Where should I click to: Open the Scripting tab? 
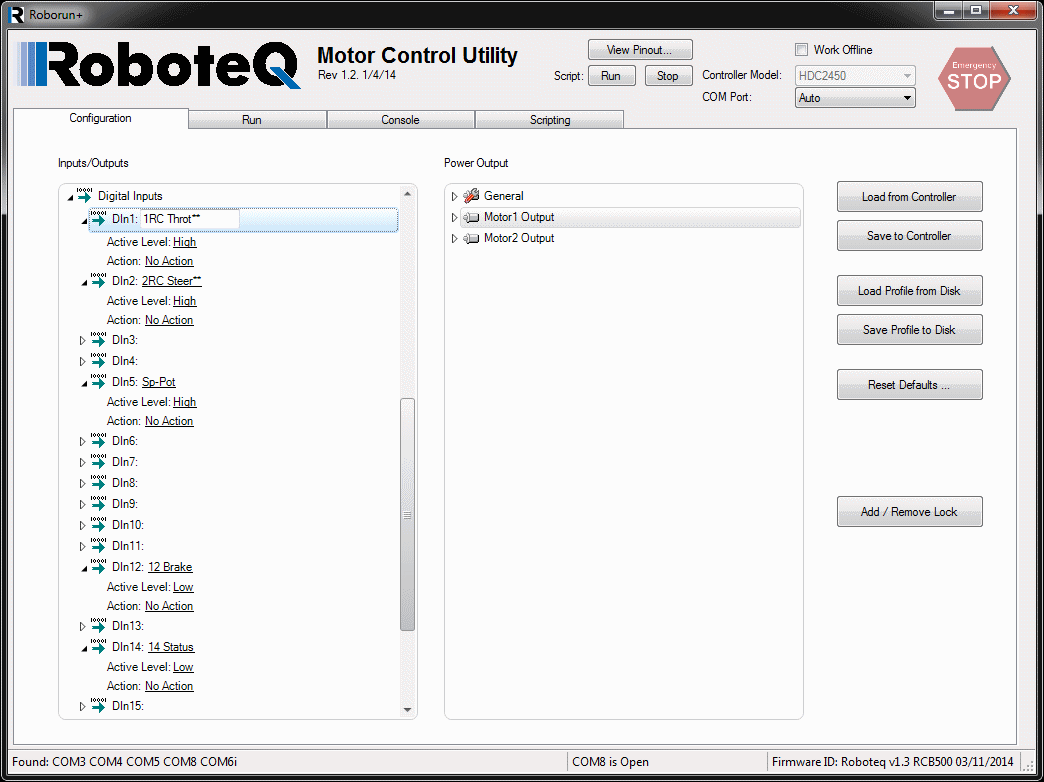[x=549, y=120]
